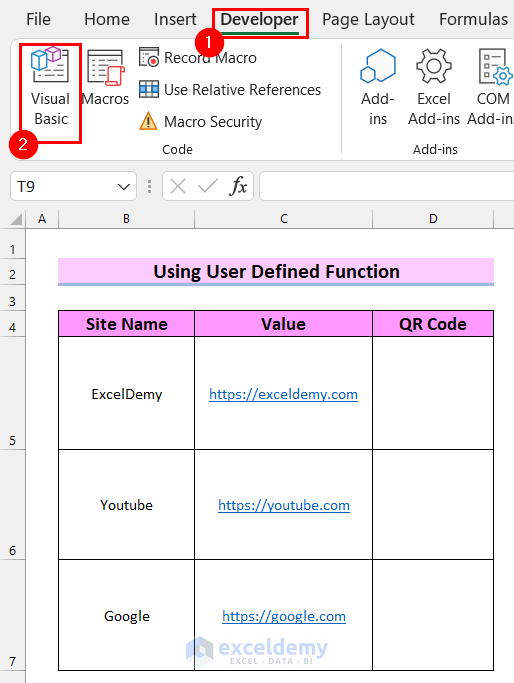Open the Add-ins button
Viewport: 514px width, 683px height.
(x=378, y=87)
